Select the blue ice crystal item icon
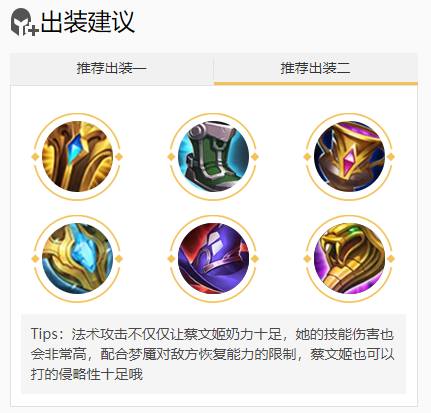The image size is (431, 413). [x=77, y=259]
